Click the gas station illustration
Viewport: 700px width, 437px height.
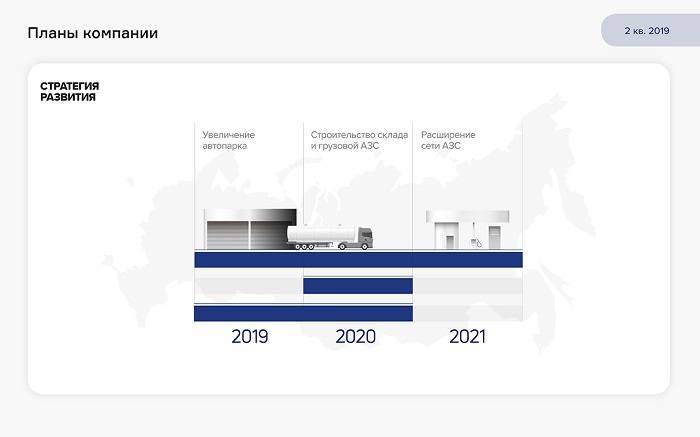click(x=466, y=230)
